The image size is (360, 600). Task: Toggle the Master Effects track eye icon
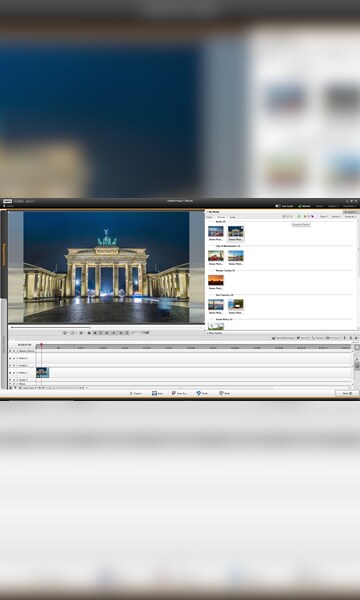tap(10, 351)
